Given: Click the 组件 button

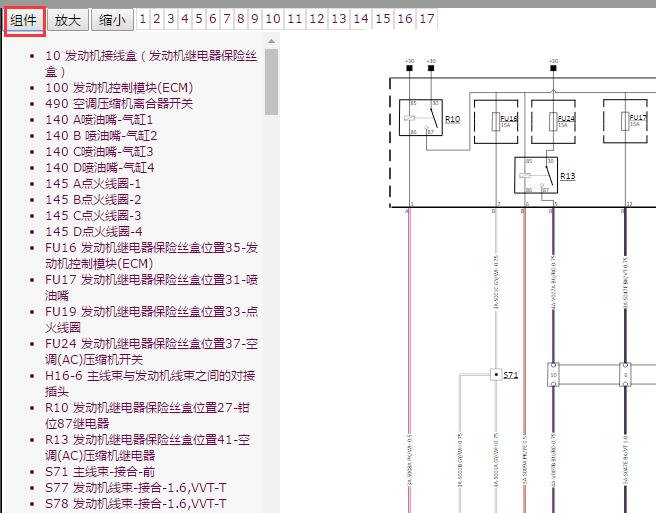Looking at the screenshot, I should point(24,20).
